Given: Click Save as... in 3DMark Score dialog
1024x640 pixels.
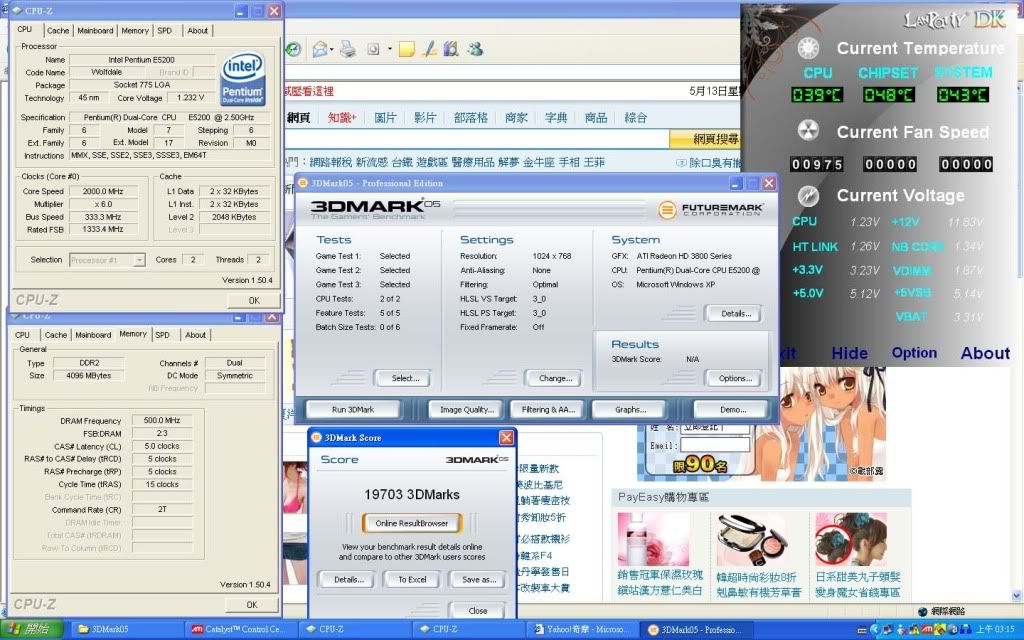Looking at the screenshot, I should (479, 579).
